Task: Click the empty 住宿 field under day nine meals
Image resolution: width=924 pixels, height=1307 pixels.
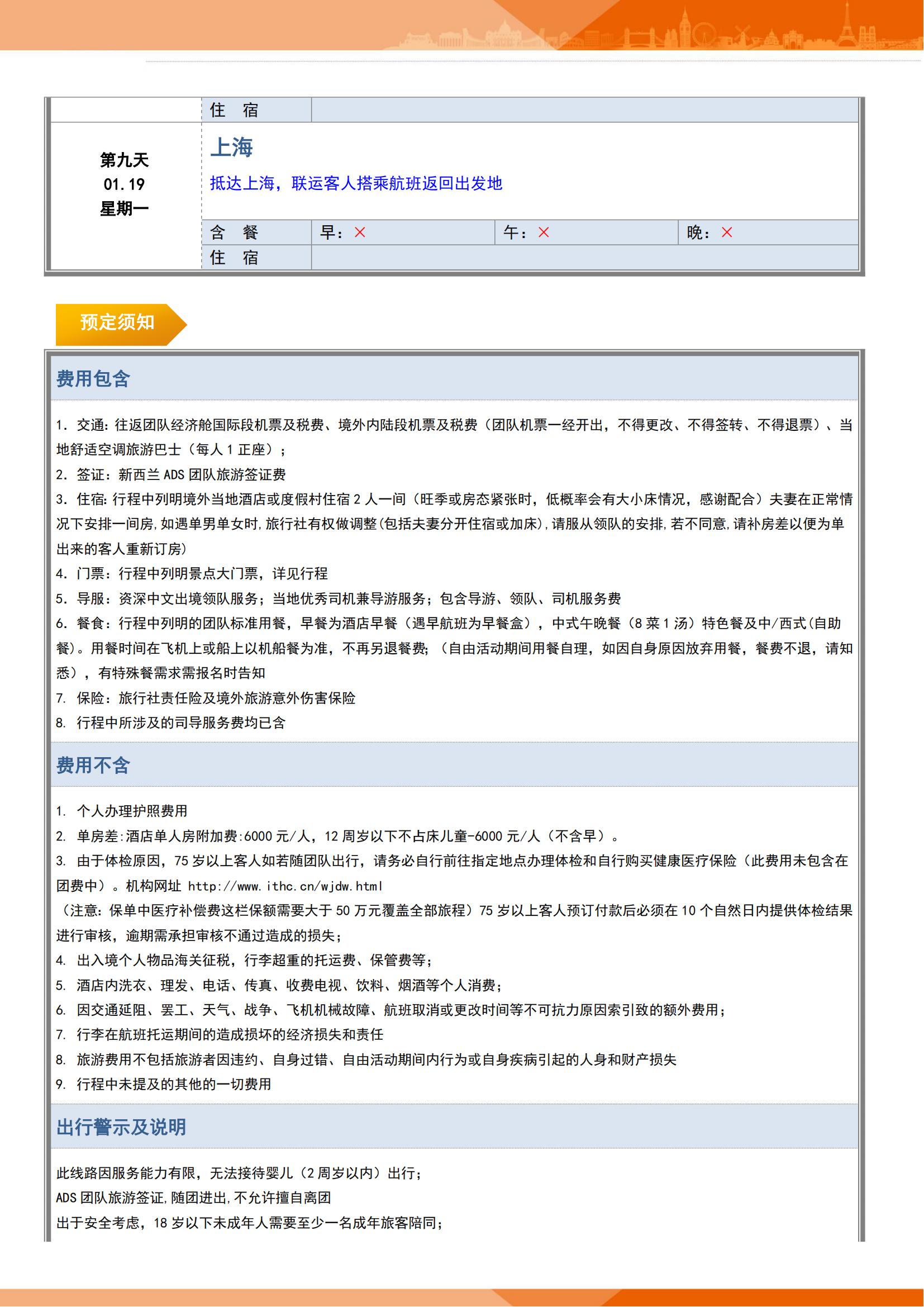Action: [584, 257]
